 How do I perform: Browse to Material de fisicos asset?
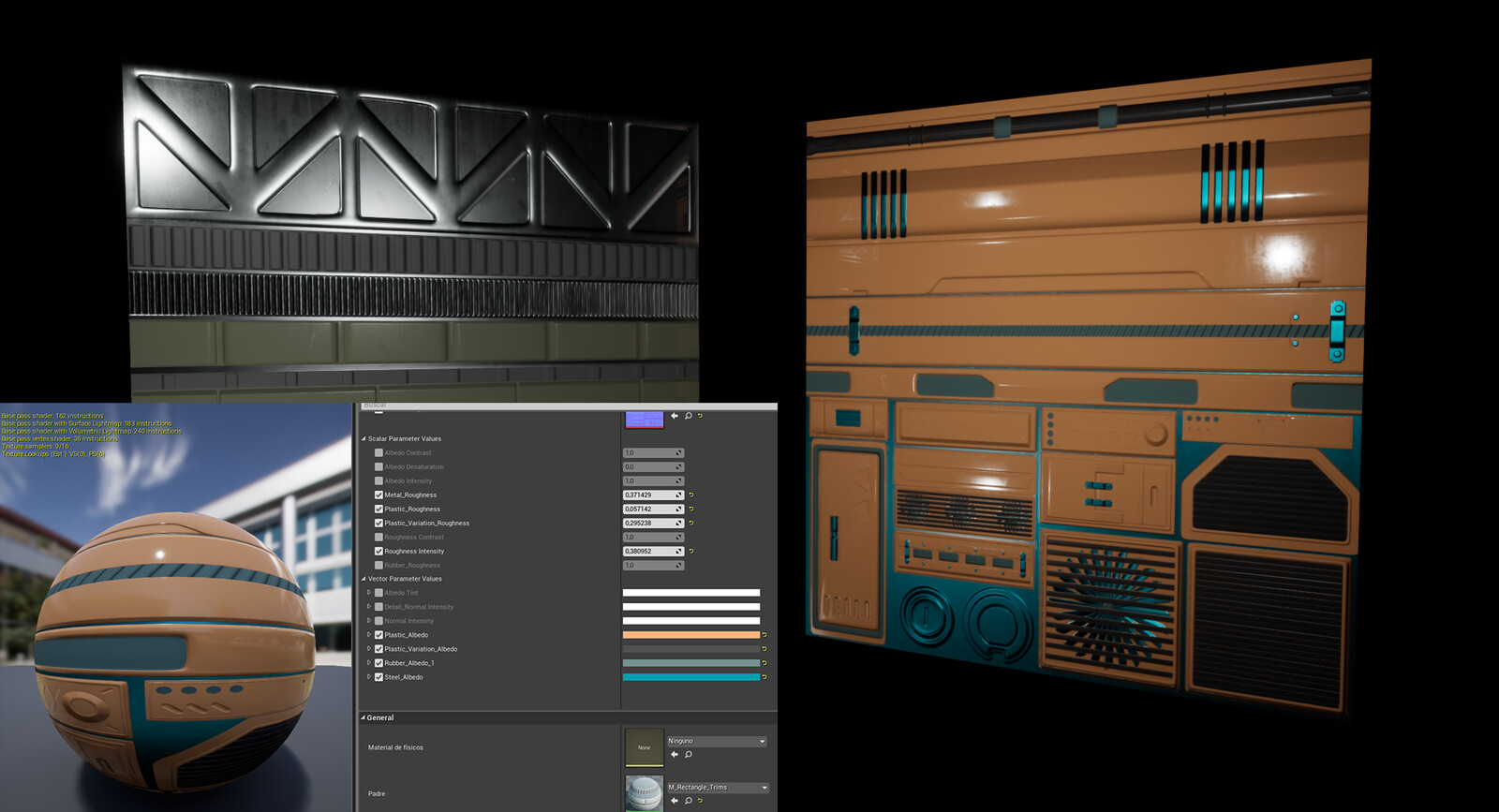click(x=688, y=754)
